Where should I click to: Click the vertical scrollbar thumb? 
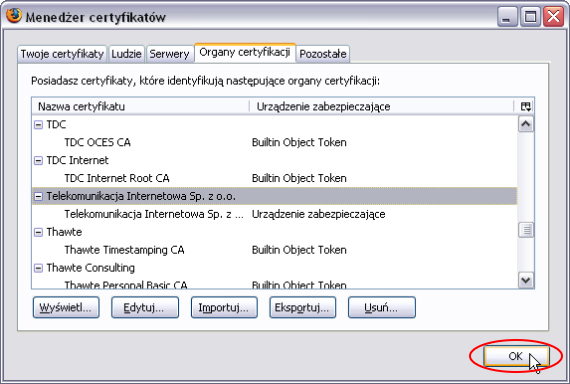pos(526,230)
